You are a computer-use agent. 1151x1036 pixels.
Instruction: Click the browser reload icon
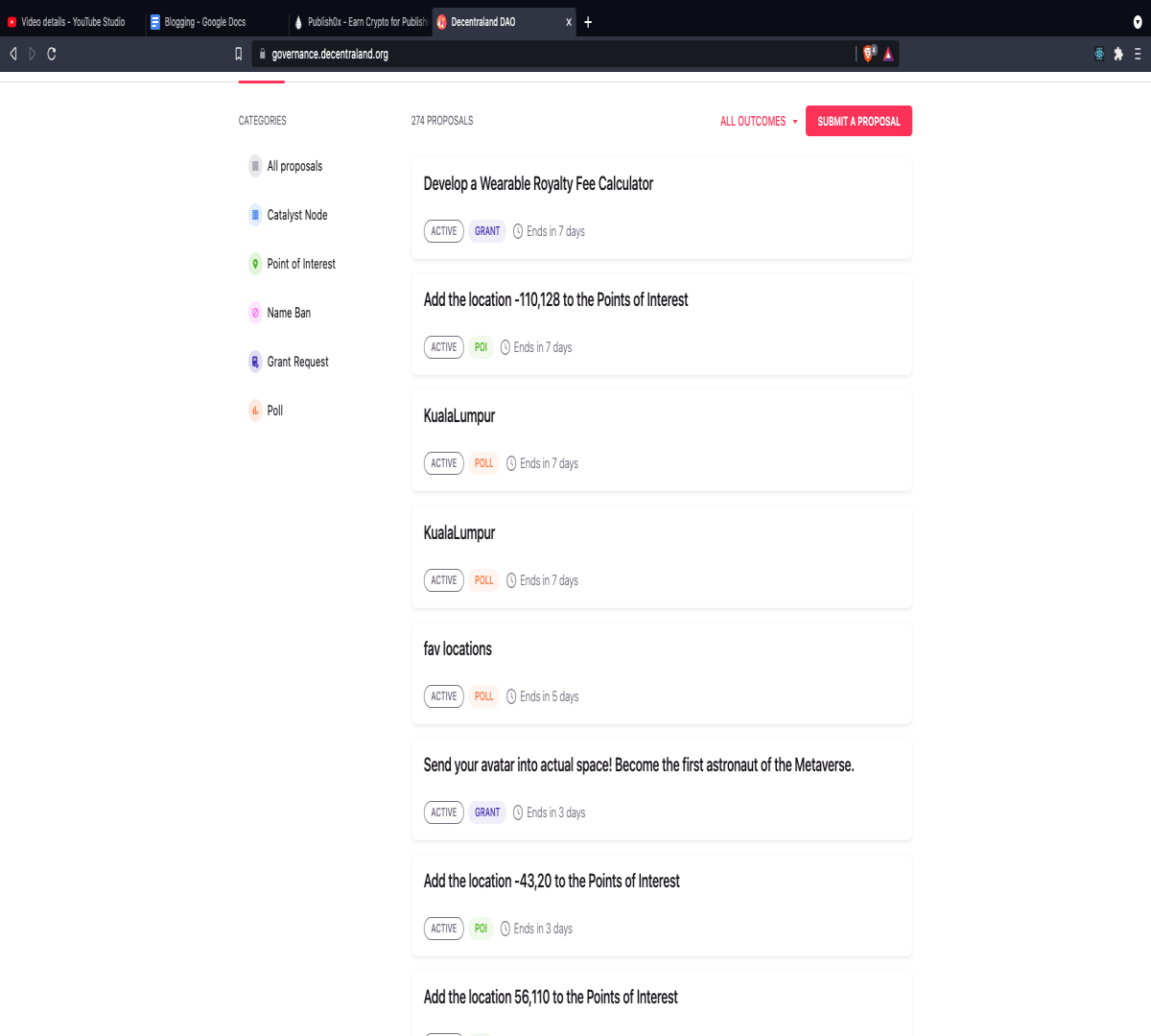point(52,54)
